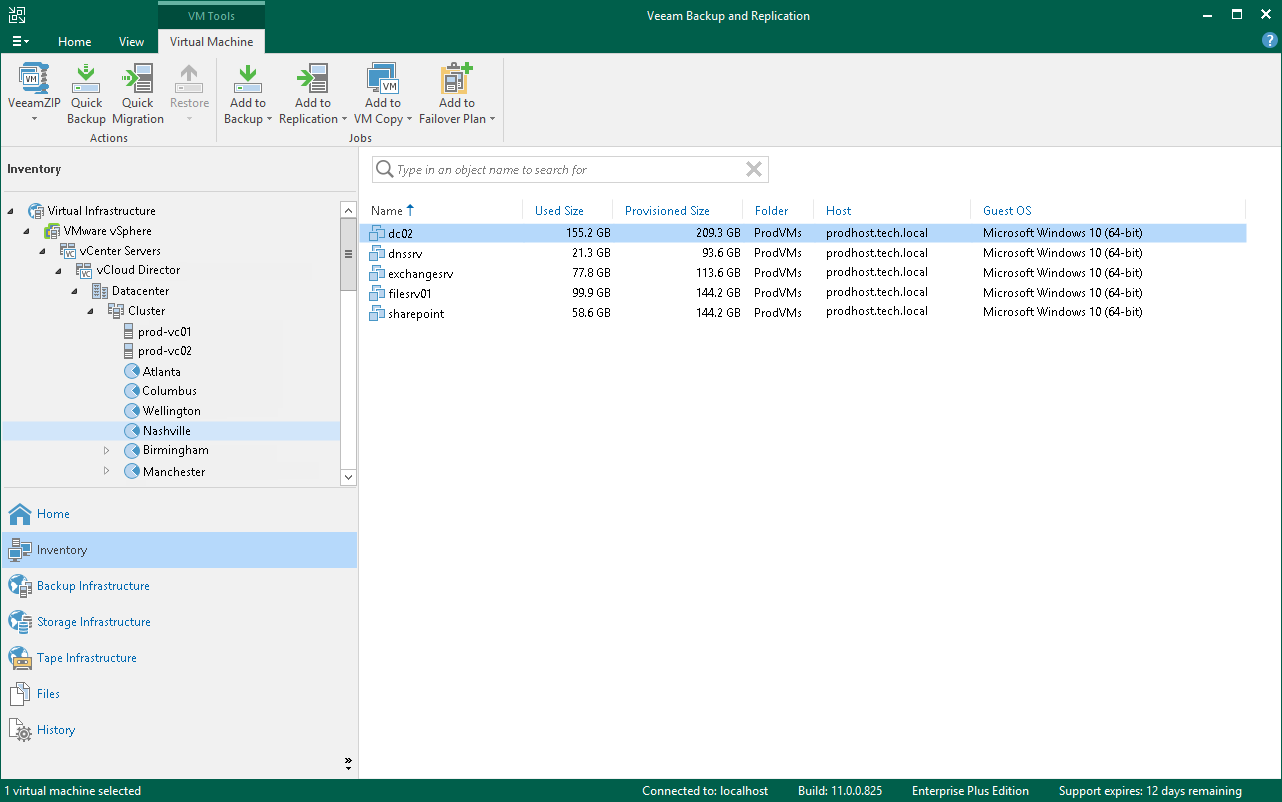Click the Storage Infrastructure icon
This screenshot has height=802, width=1282.
tap(20, 622)
